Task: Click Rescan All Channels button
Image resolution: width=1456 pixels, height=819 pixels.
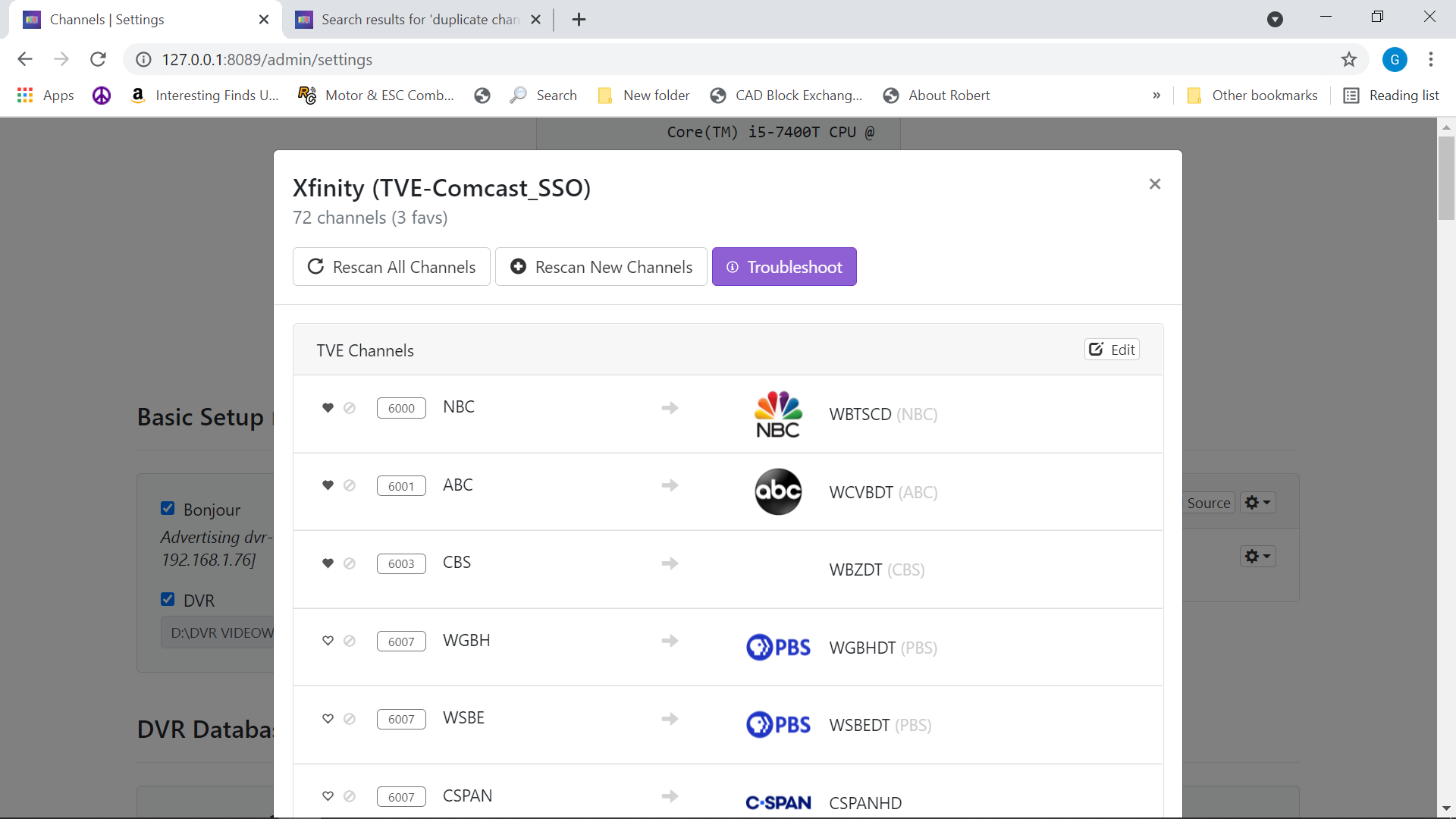Action: [391, 267]
